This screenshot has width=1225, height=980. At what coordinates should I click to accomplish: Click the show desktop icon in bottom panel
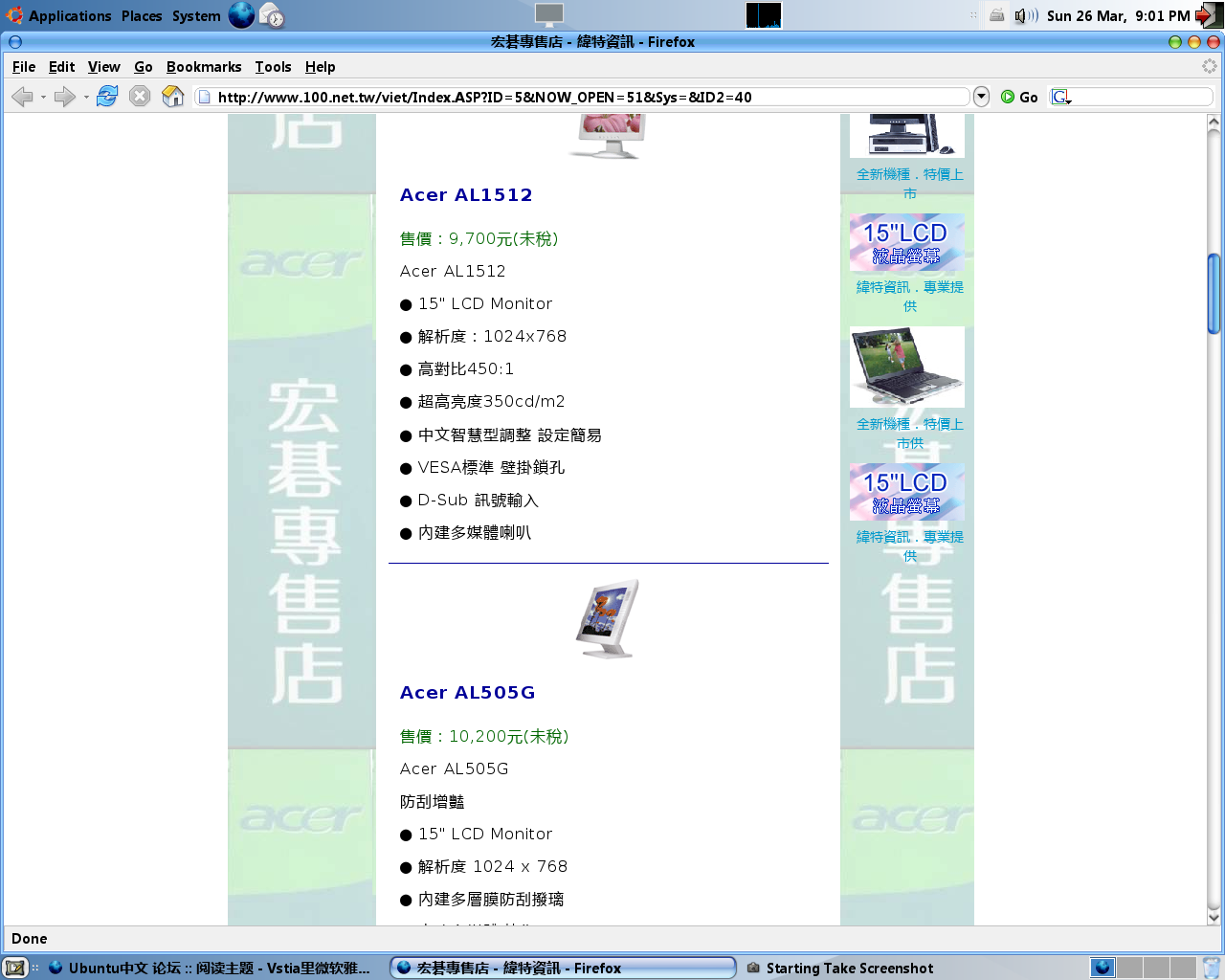(x=15, y=968)
